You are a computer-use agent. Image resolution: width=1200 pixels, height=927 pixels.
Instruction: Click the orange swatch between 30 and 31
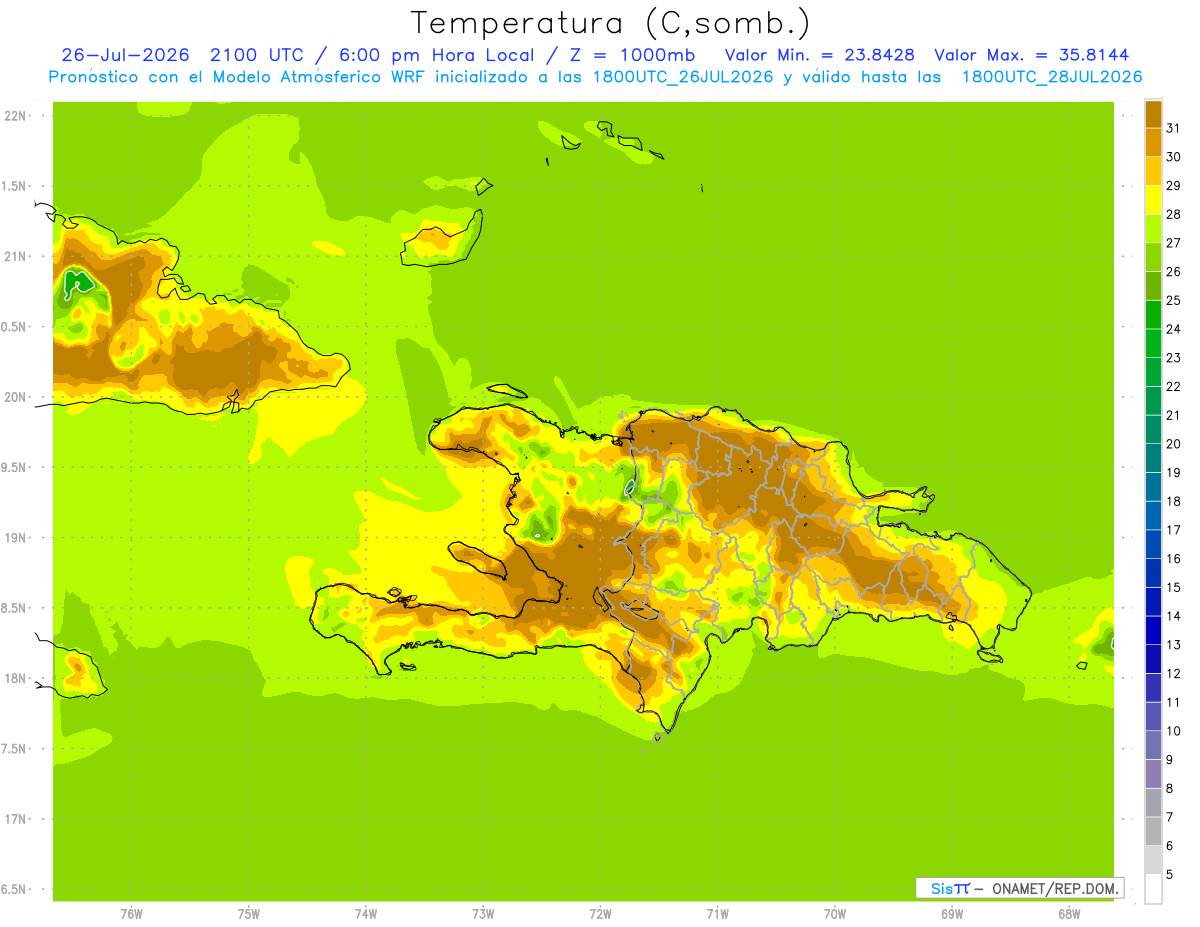[1153, 142]
